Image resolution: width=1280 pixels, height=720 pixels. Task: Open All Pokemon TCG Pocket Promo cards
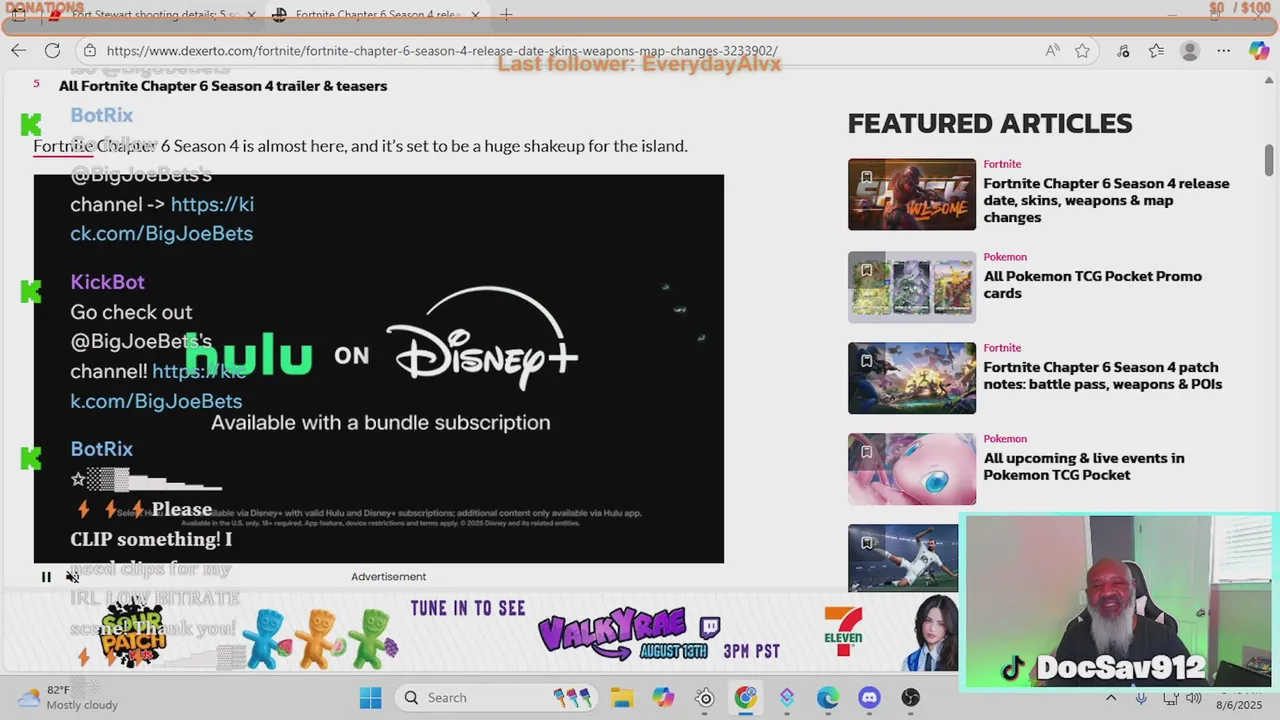click(x=1092, y=285)
